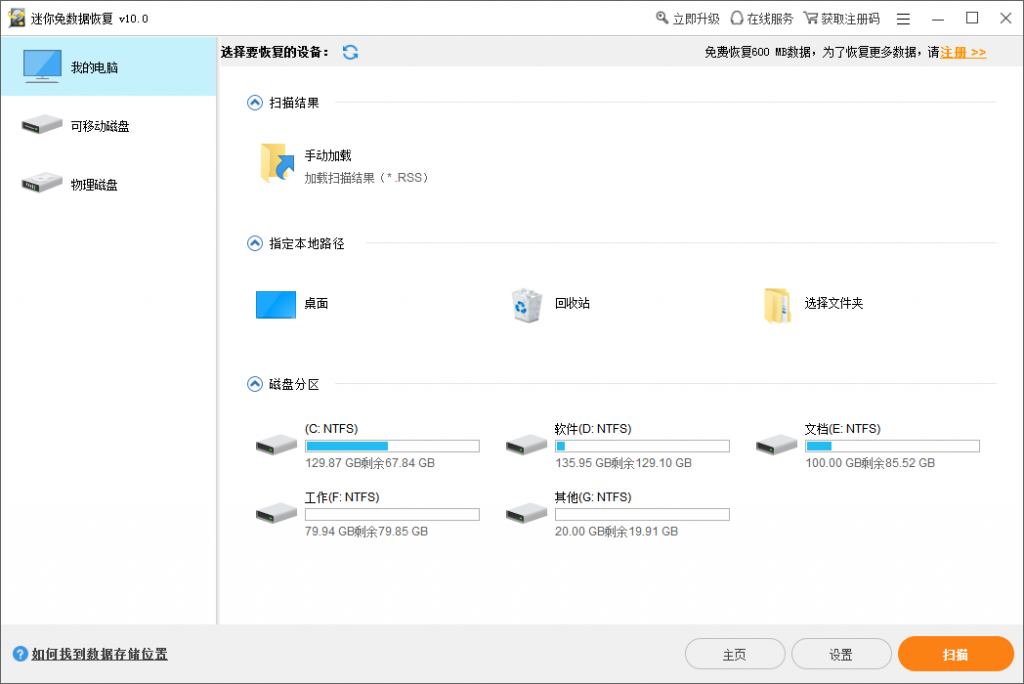
Task: Select the 其他(G: NTFS) drive icon
Action: click(526, 513)
